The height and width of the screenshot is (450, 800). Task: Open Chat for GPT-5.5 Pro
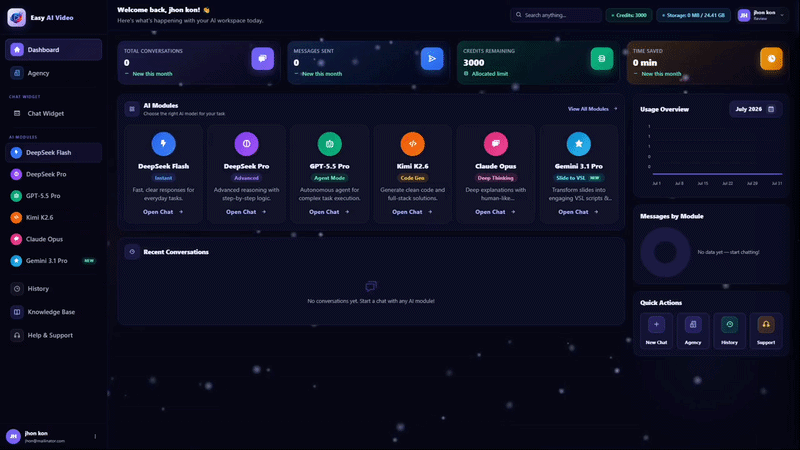coord(330,212)
